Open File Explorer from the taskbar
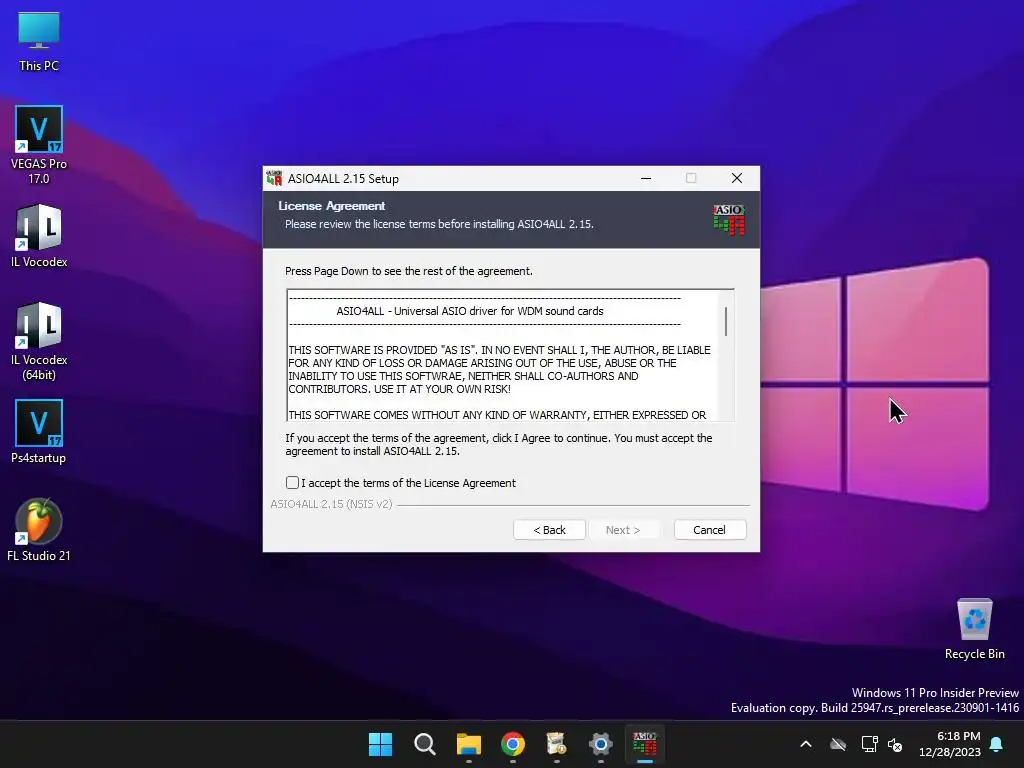Image resolution: width=1024 pixels, height=768 pixels. (469, 744)
